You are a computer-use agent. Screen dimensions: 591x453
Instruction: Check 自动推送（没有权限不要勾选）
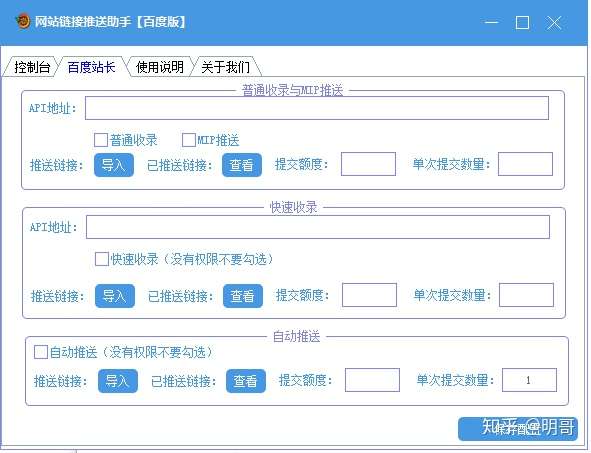41,352
